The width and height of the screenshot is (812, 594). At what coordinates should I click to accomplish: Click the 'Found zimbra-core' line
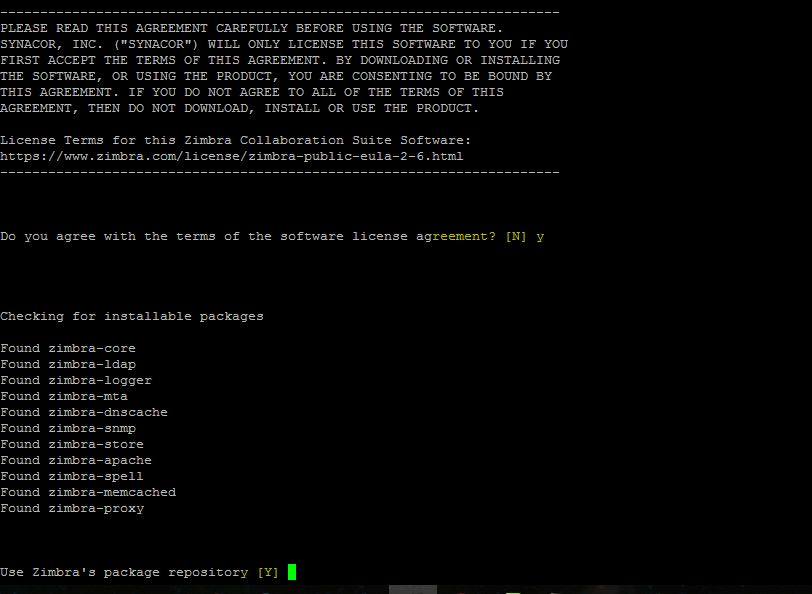pos(68,349)
